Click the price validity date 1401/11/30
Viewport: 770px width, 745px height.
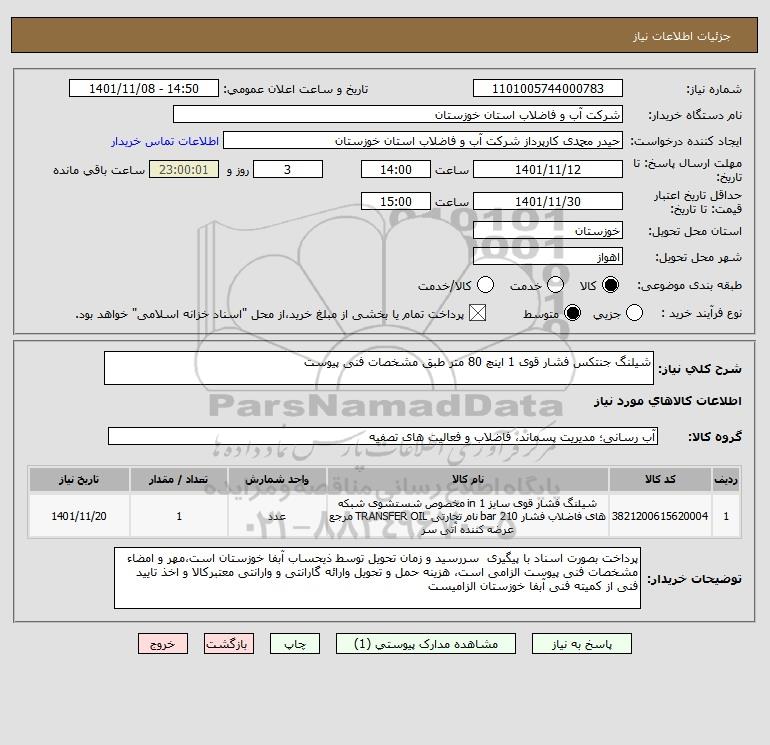(x=548, y=201)
